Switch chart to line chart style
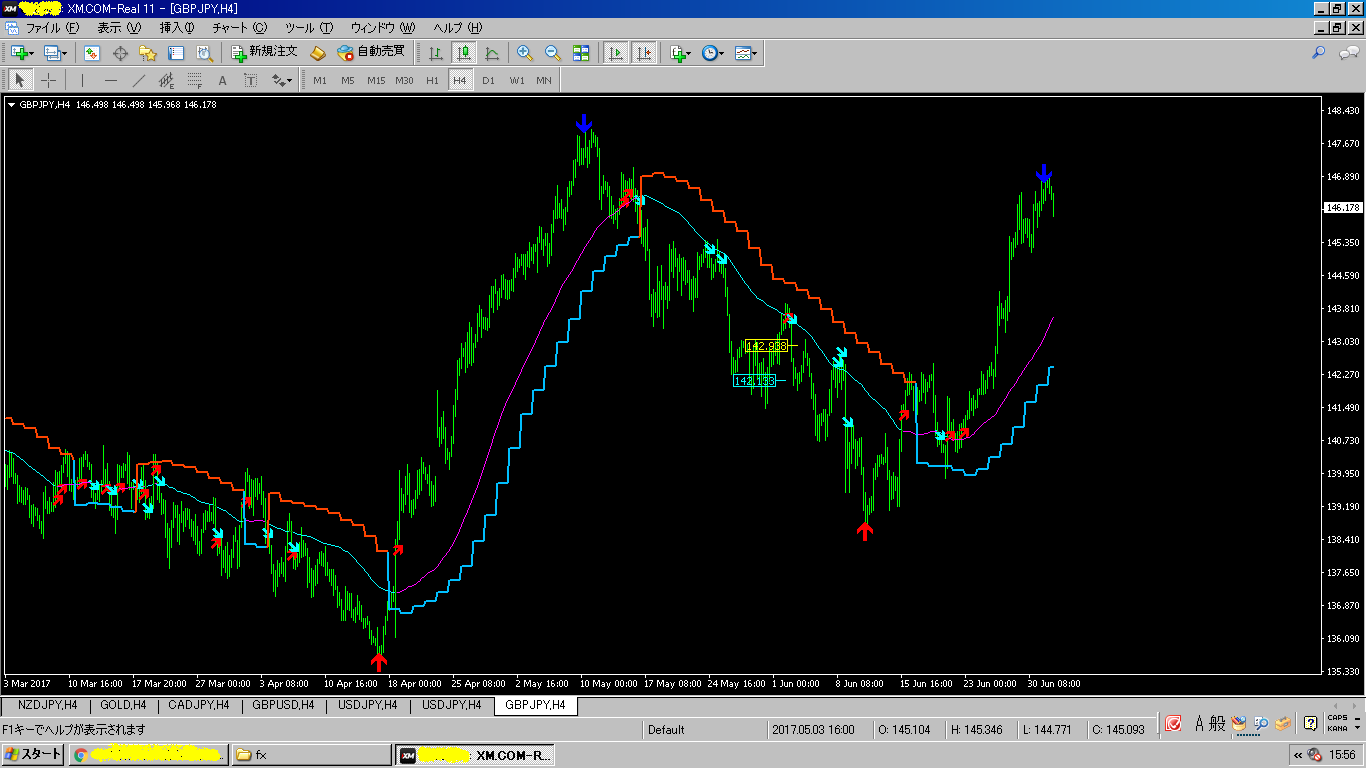The width and height of the screenshot is (1366, 768). [492, 53]
